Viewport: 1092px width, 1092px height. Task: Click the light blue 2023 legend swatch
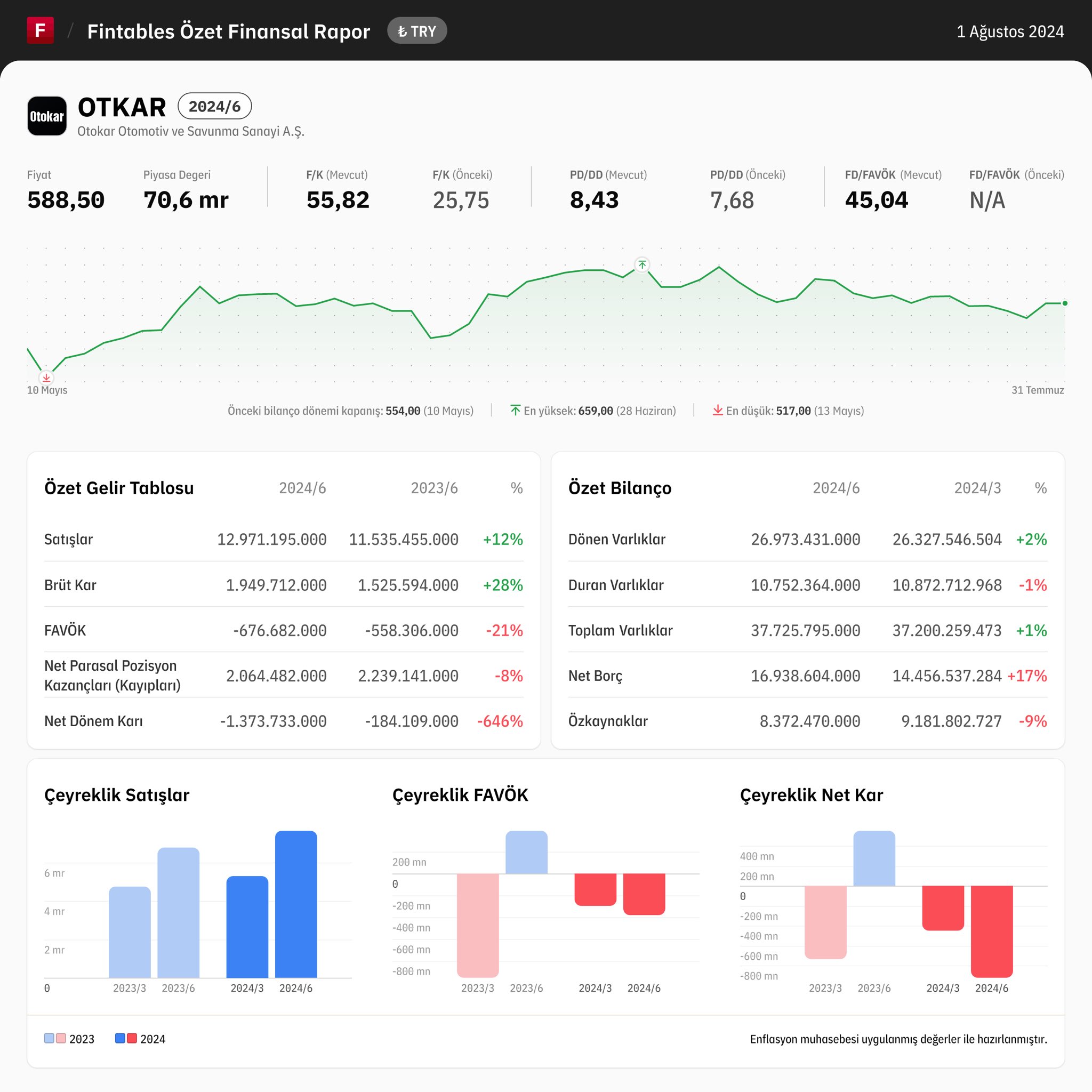(x=49, y=1038)
